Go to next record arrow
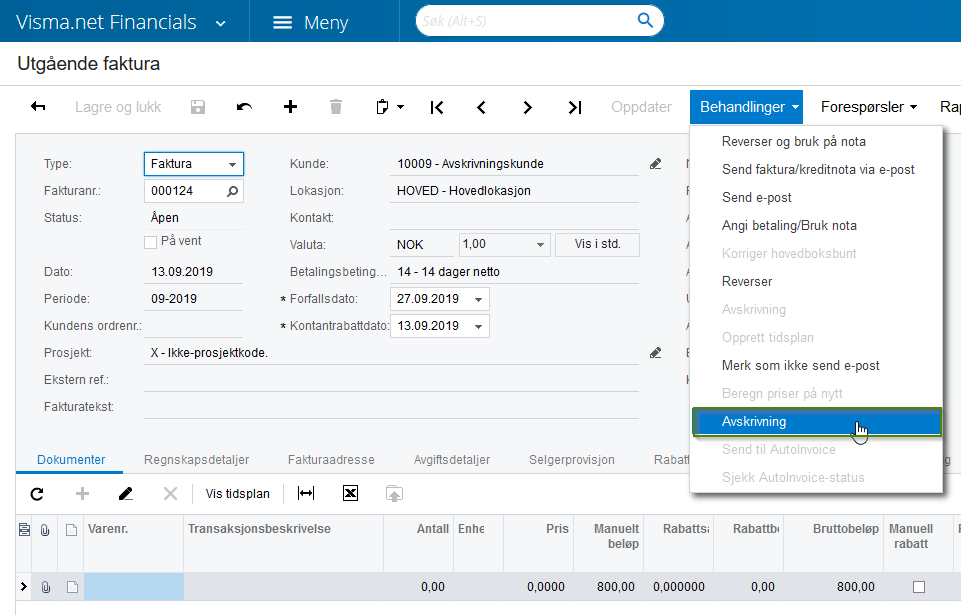This screenshot has width=961, height=615. click(527, 107)
